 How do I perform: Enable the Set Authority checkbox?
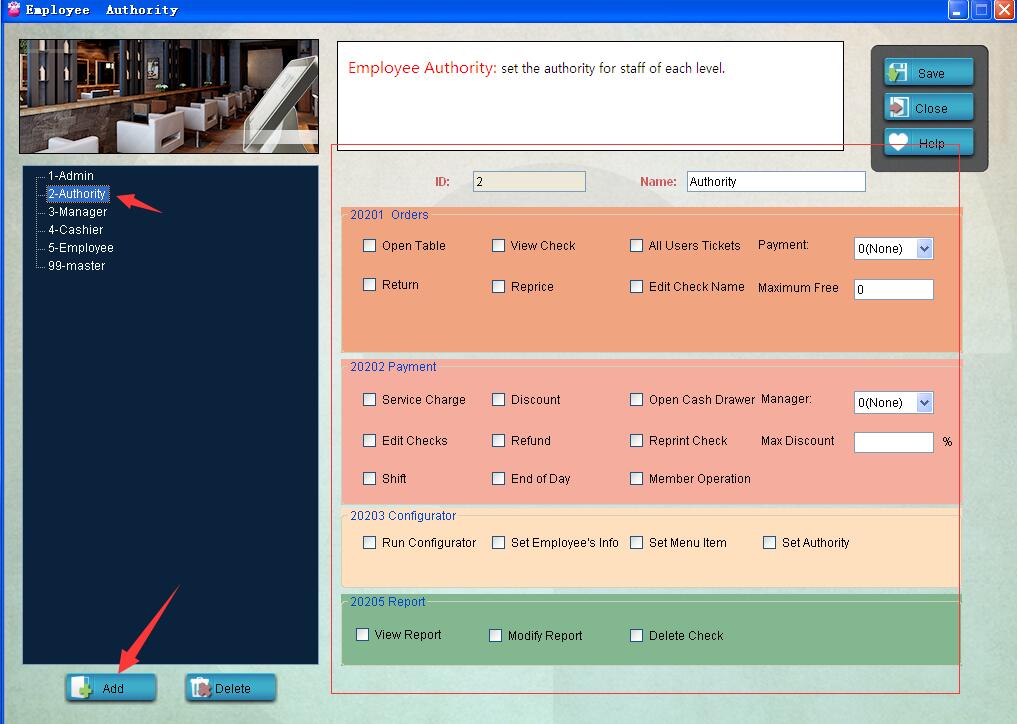pyautogui.click(x=769, y=542)
